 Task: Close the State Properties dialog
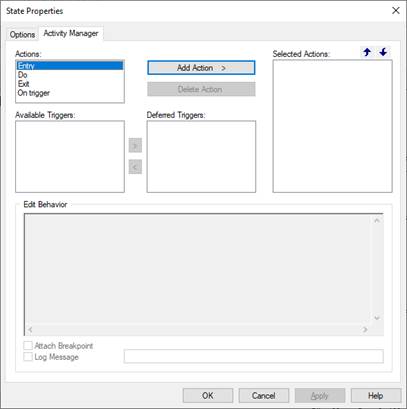click(396, 11)
